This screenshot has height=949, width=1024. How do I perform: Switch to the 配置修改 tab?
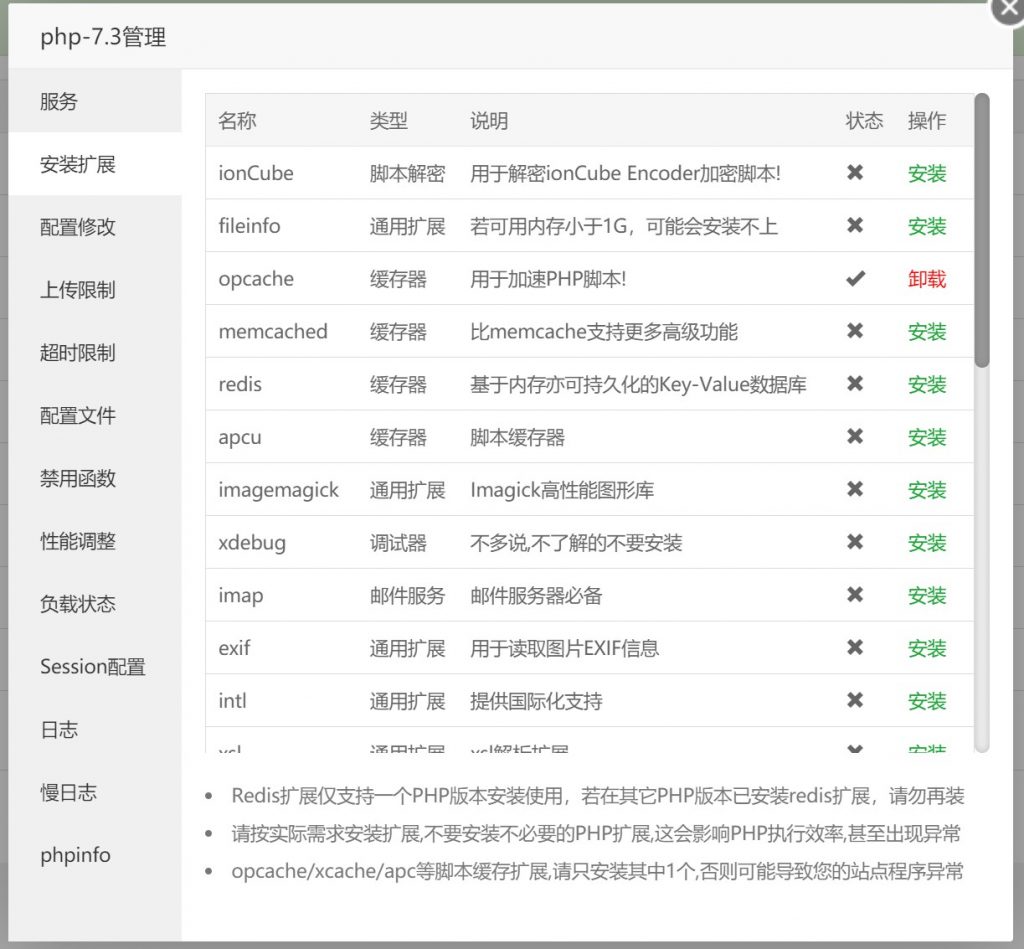click(x=78, y=227)
